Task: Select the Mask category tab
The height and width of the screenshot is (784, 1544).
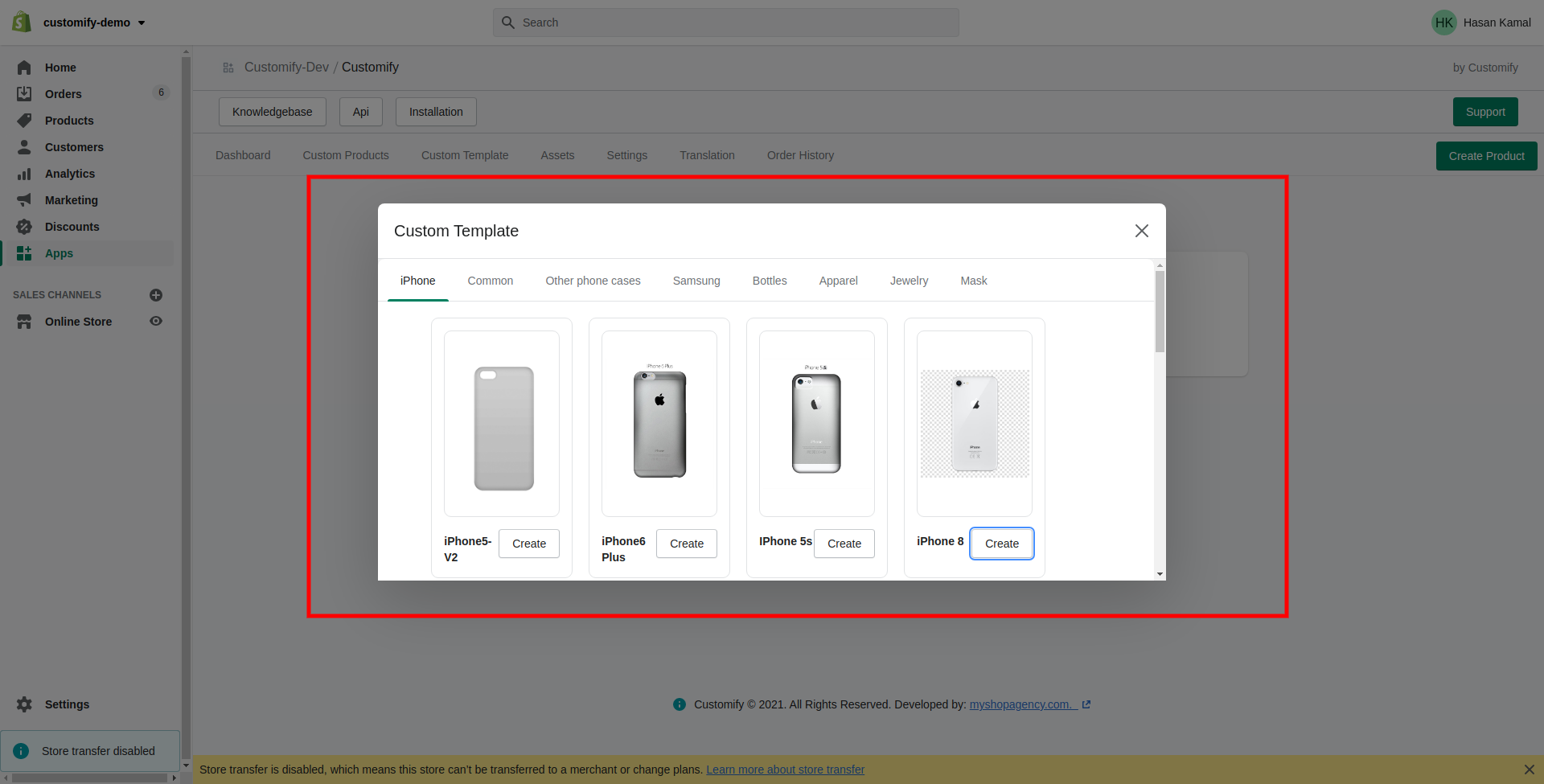Action: (974, 281)
